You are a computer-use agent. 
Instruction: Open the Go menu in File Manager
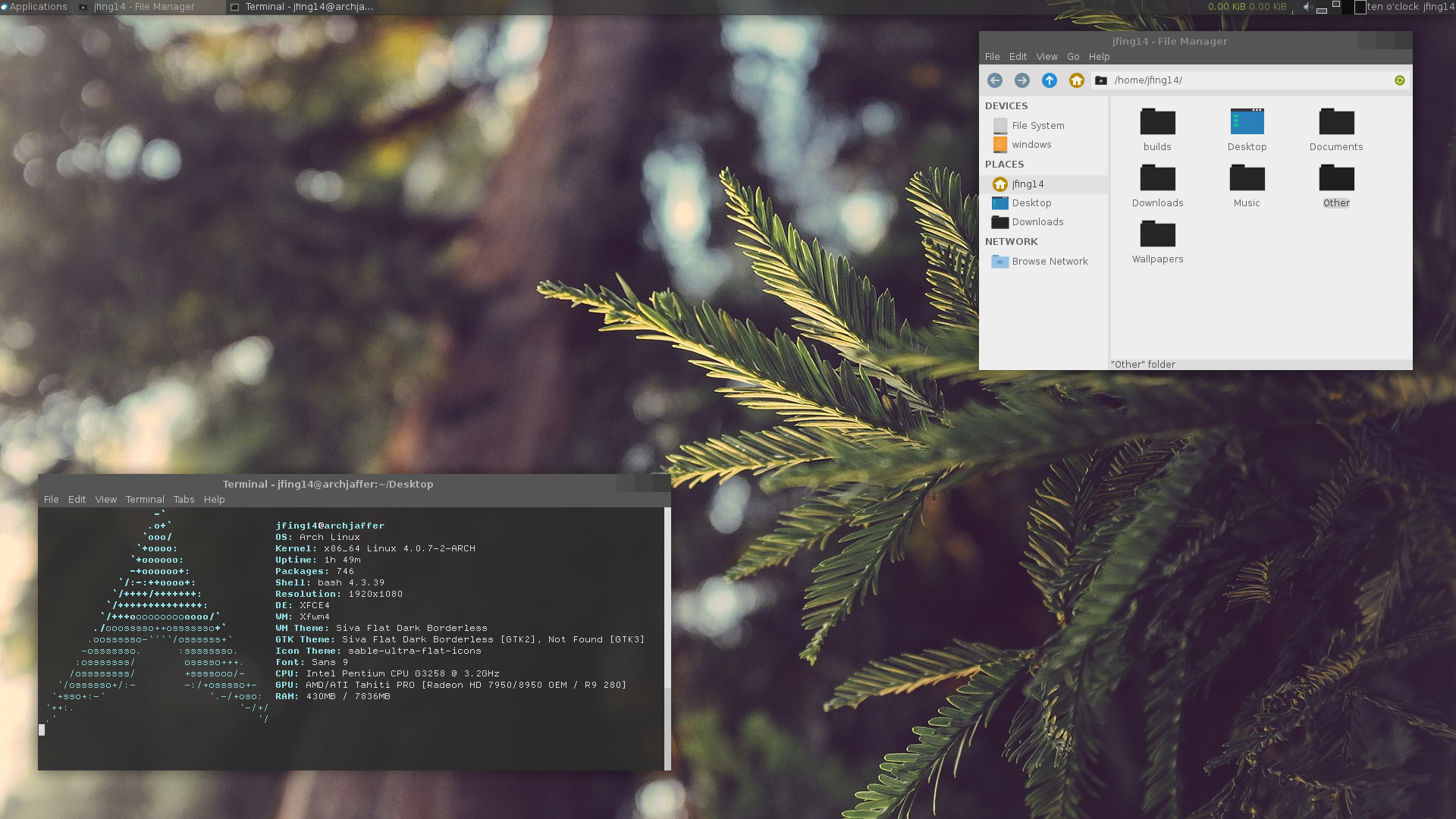pos(1073,57)
